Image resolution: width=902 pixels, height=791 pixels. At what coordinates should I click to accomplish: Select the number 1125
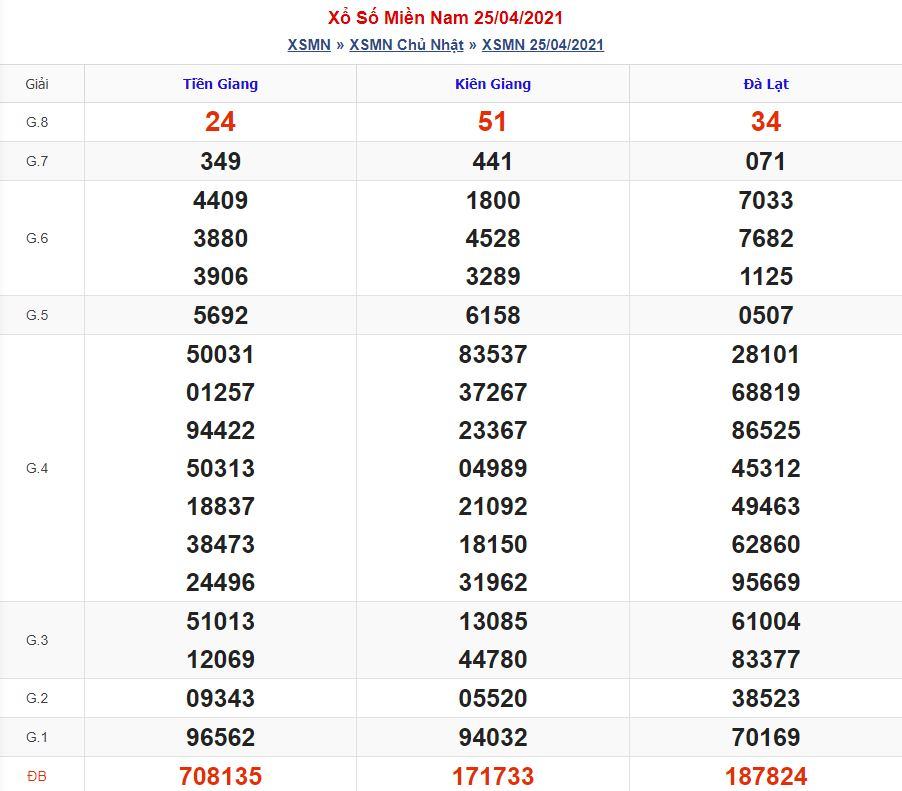(x=766, y=276)
